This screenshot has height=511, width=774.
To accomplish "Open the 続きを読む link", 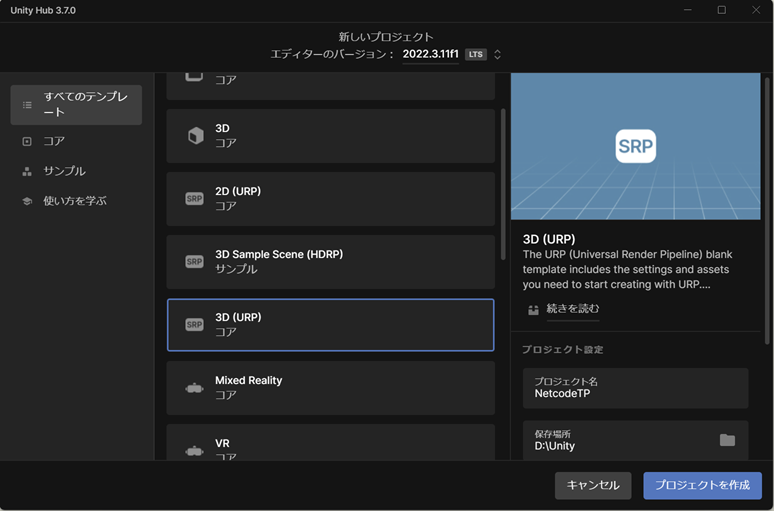I will [x=572, y=309].
